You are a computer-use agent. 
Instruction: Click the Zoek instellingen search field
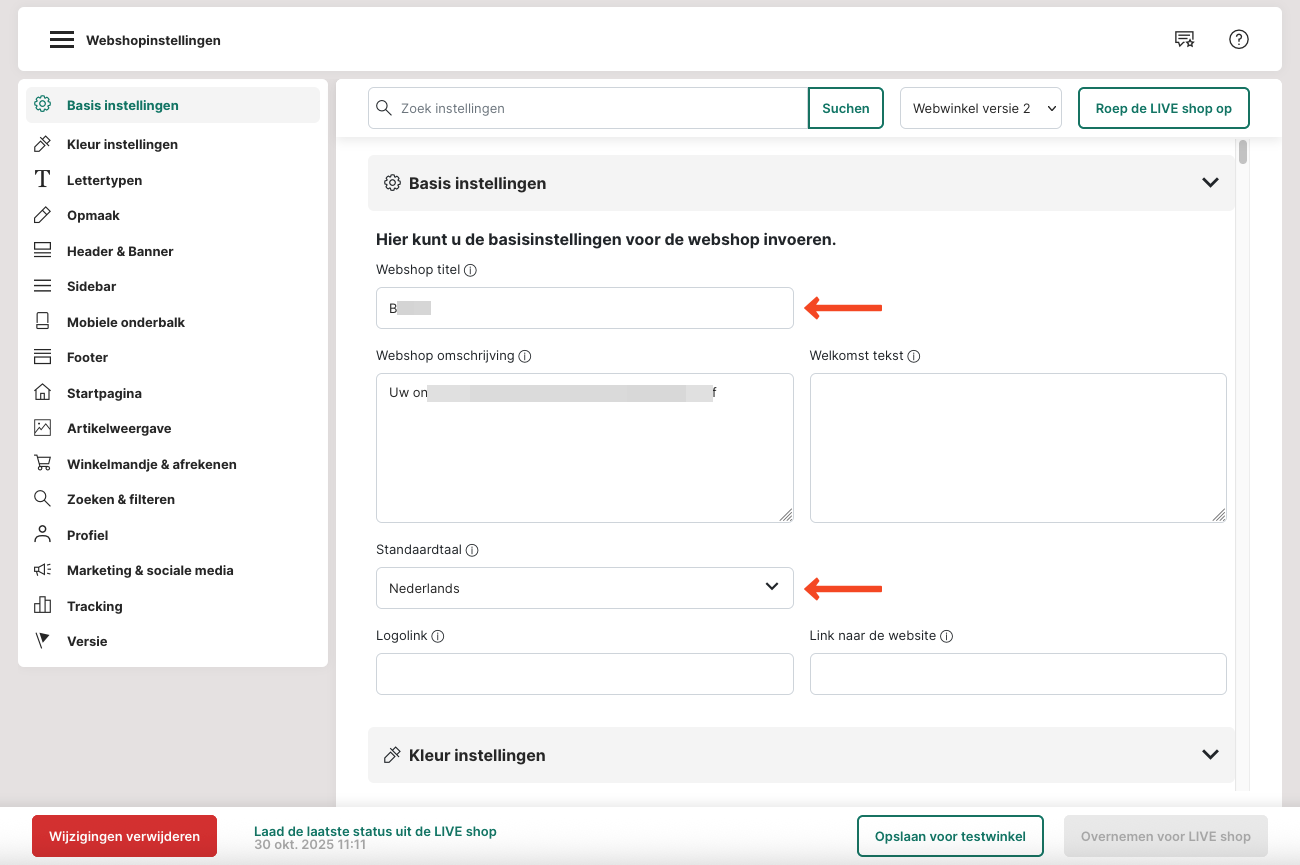coord(600,108)
